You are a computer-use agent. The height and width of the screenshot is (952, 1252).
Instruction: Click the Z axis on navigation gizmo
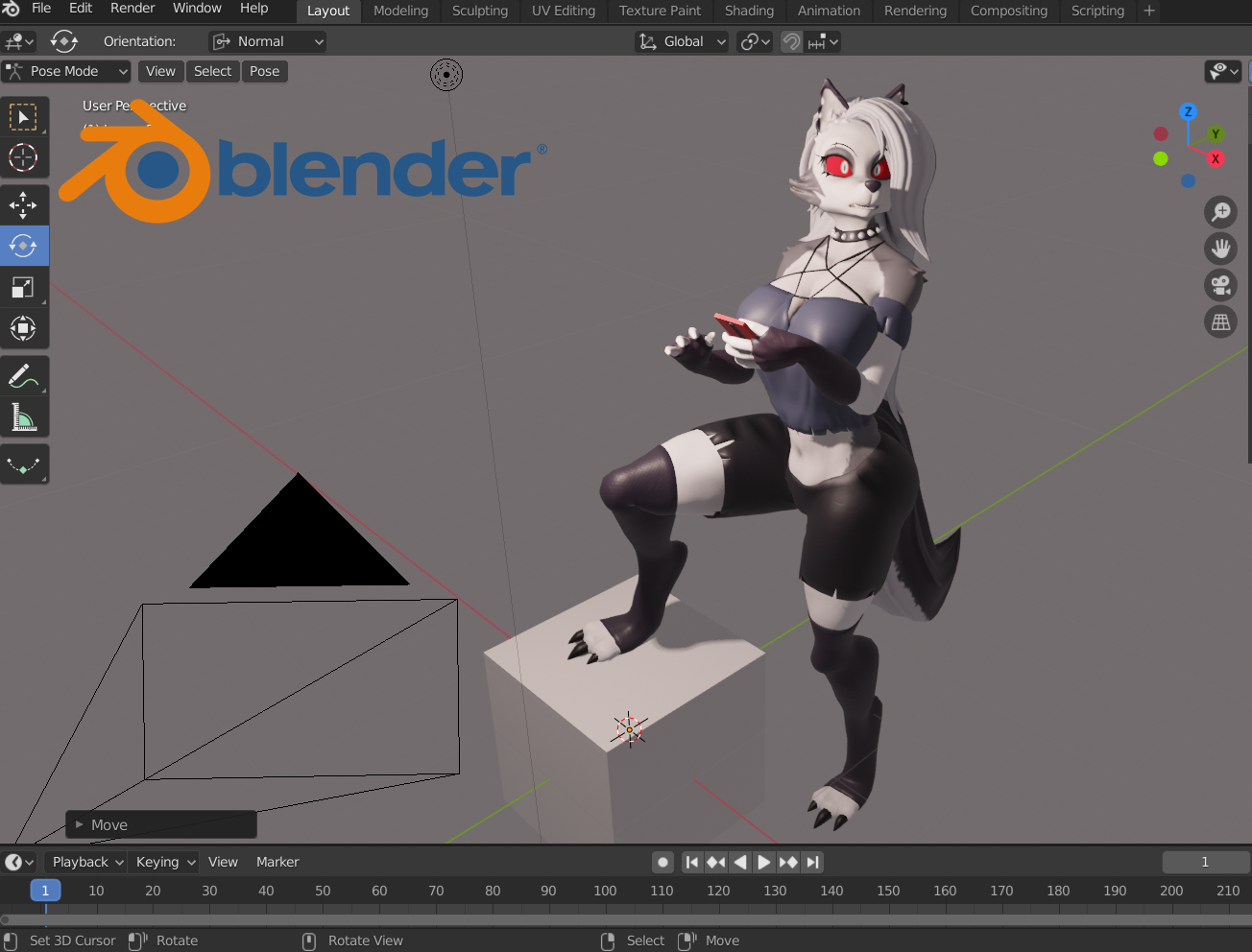[1188, 112]
